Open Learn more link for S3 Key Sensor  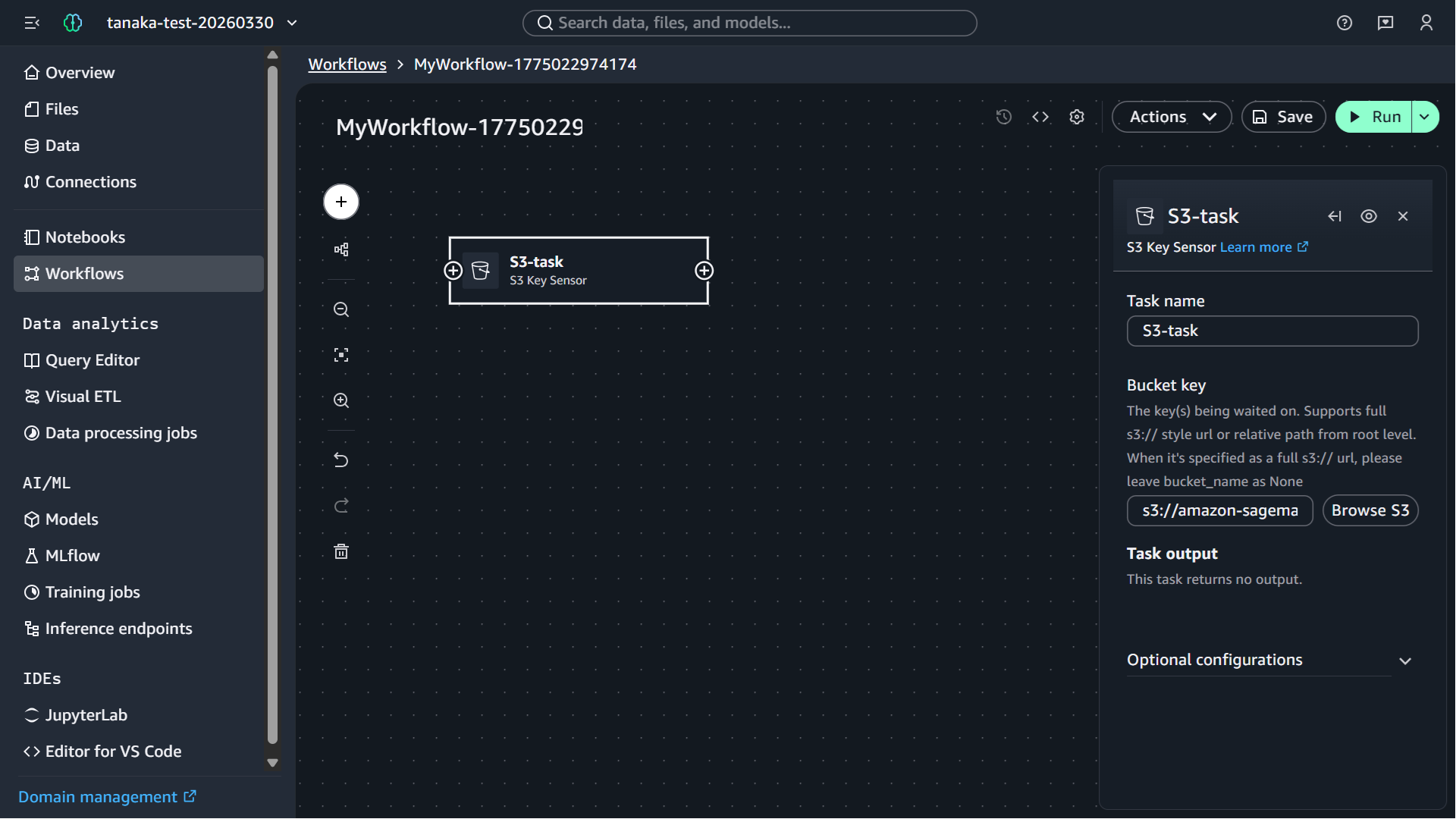coord(1264,247)
